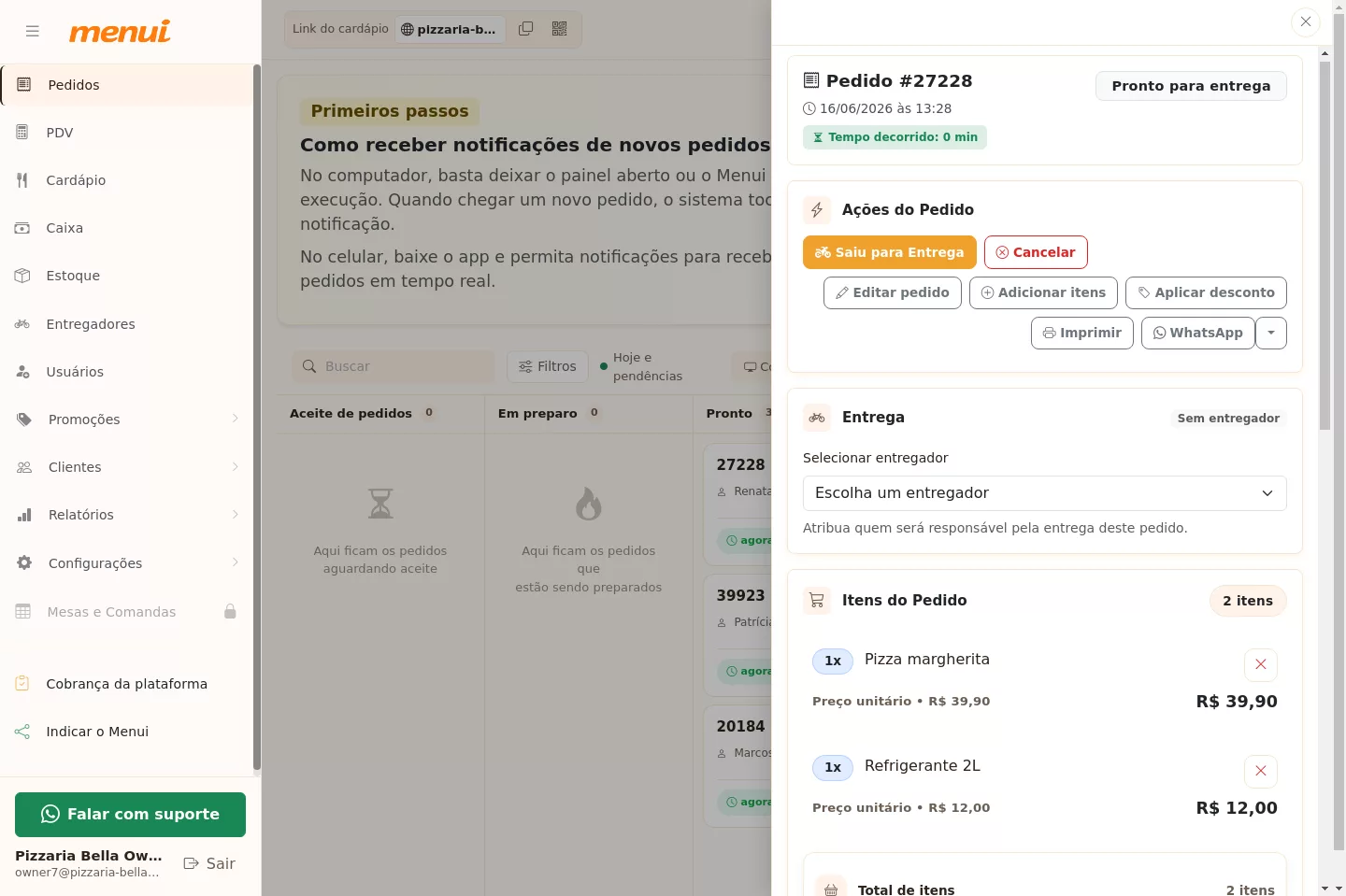Click Adicionar itens button
1346x896 pixels.
pos(1043,292)
